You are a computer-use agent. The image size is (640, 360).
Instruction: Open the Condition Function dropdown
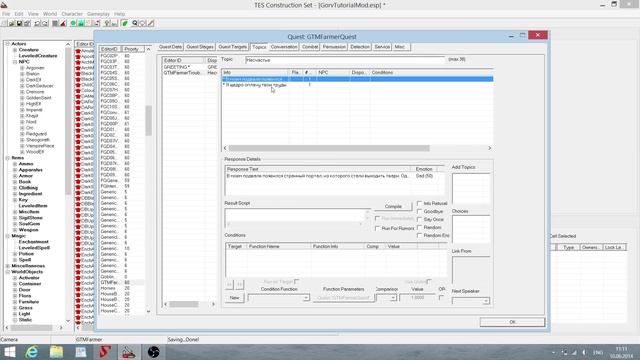pyautogui.click(x=305, y=298)
